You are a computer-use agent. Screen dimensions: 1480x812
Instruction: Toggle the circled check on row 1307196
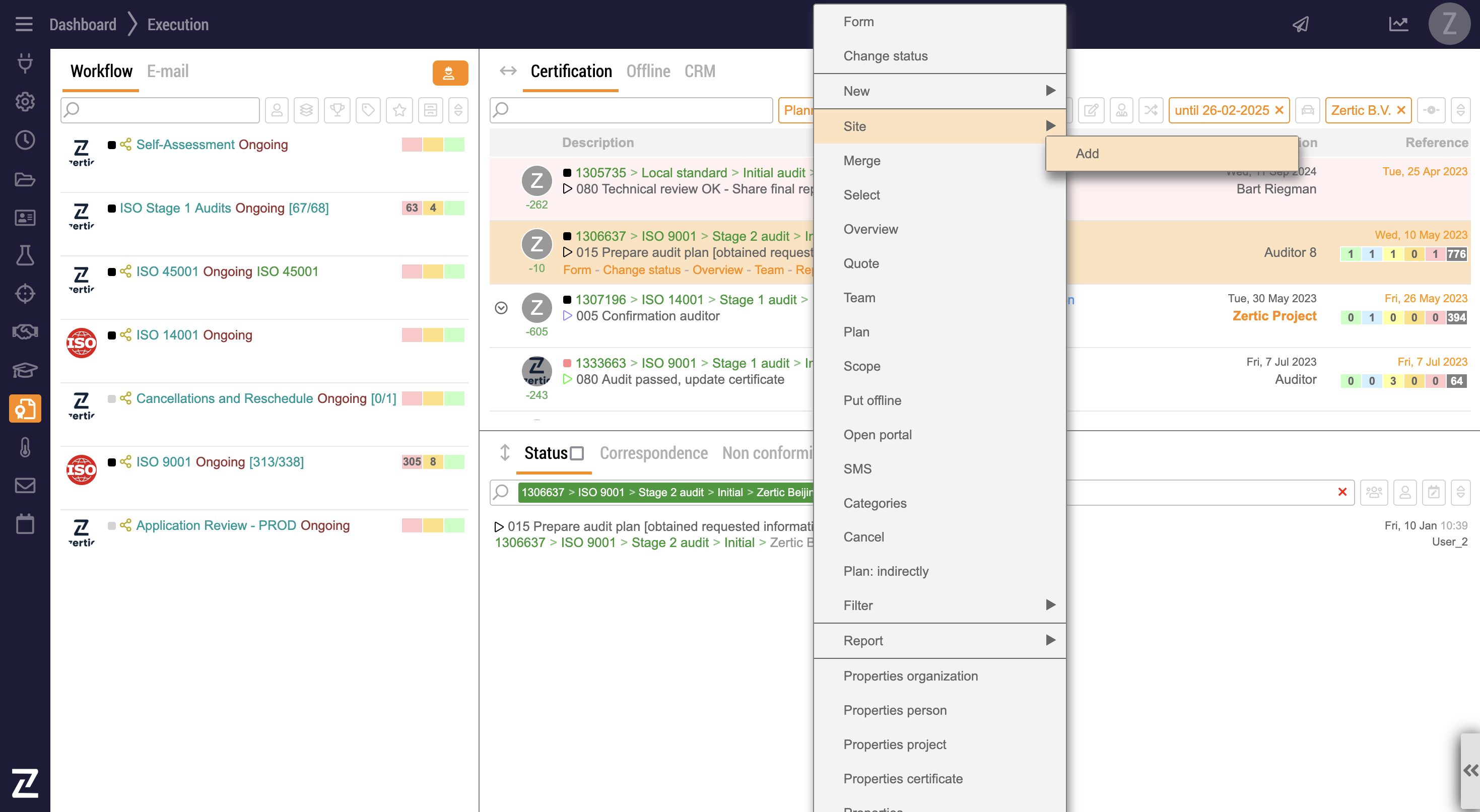click(501, 308)
